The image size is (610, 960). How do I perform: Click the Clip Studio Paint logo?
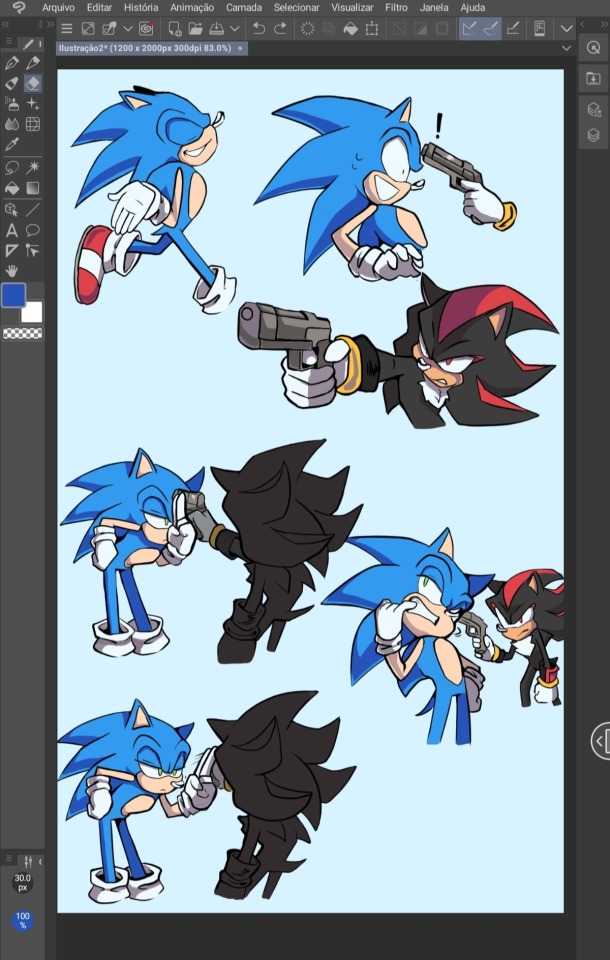click(19, 7)
